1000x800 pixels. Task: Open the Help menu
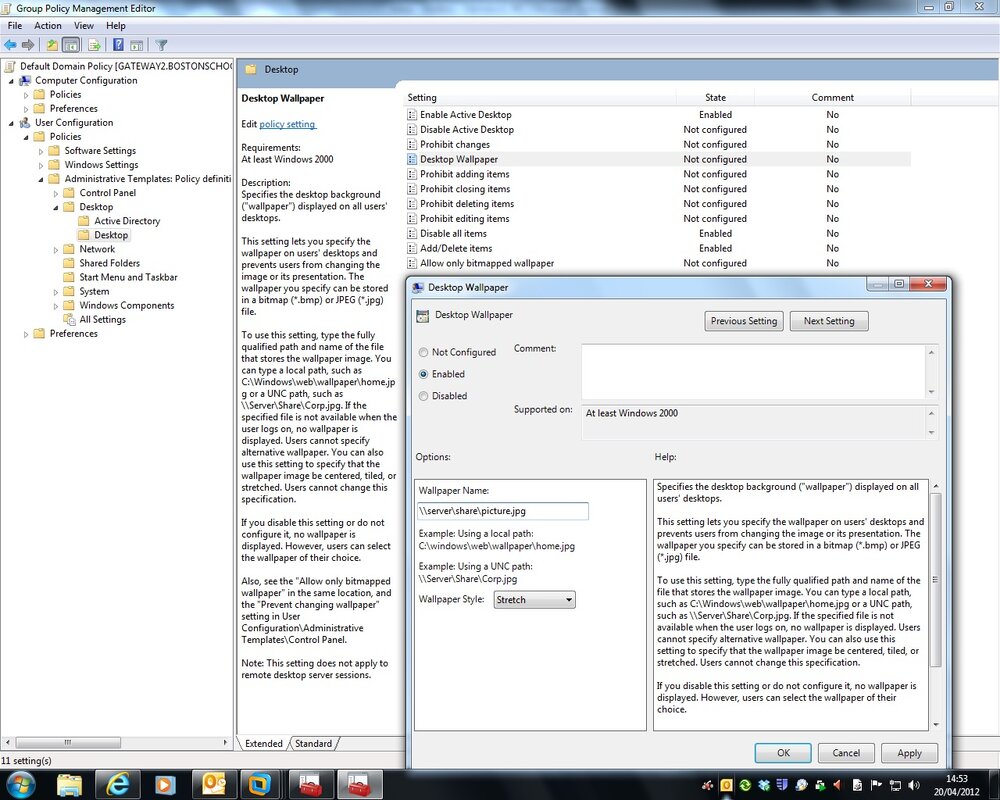[115, 26]
